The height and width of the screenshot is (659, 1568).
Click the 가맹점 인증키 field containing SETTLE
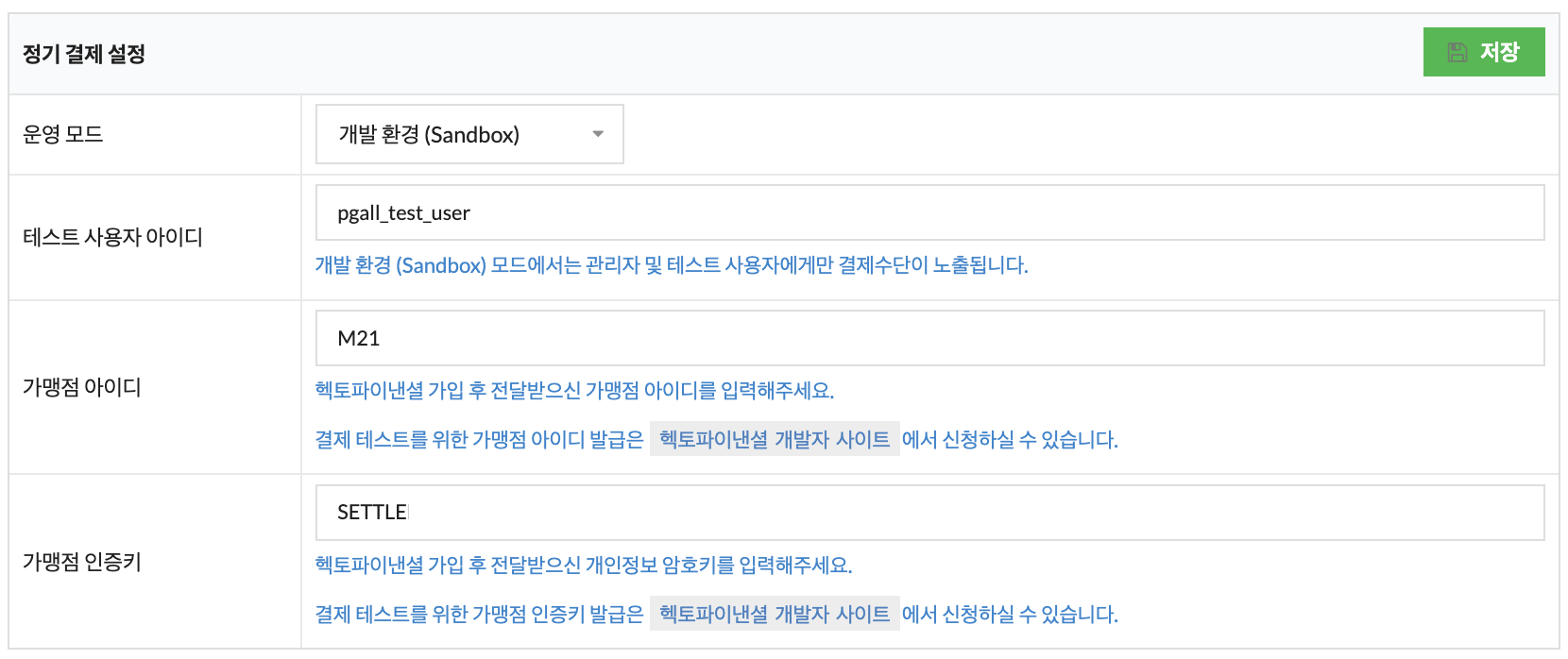coord(929,513)
